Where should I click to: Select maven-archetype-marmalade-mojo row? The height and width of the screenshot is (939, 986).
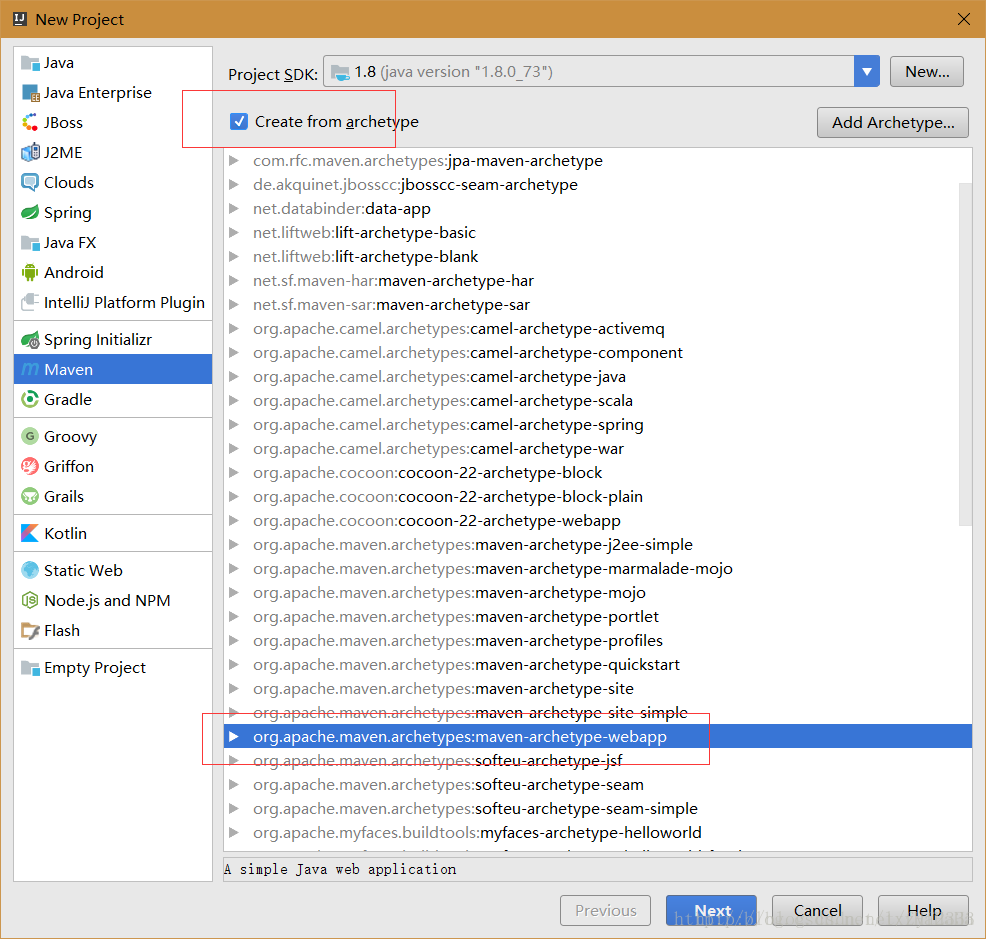(x=597, y=569)
